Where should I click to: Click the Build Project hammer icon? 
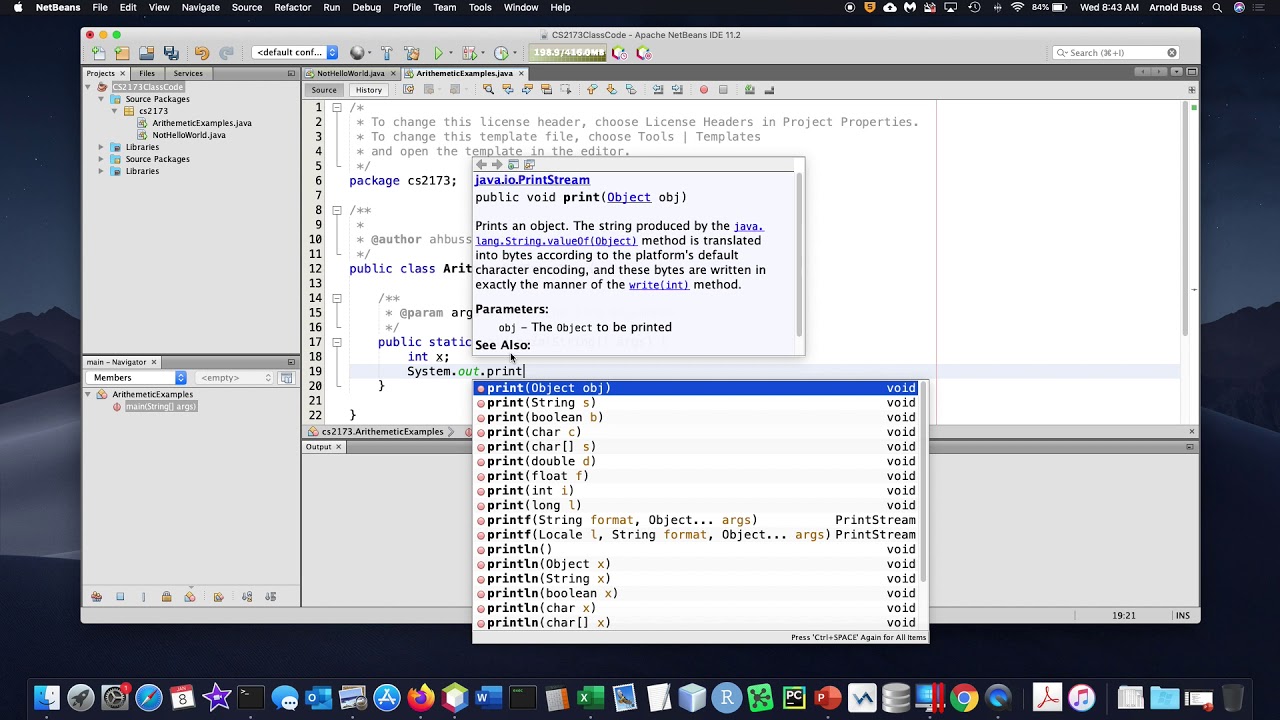point(387,53)
